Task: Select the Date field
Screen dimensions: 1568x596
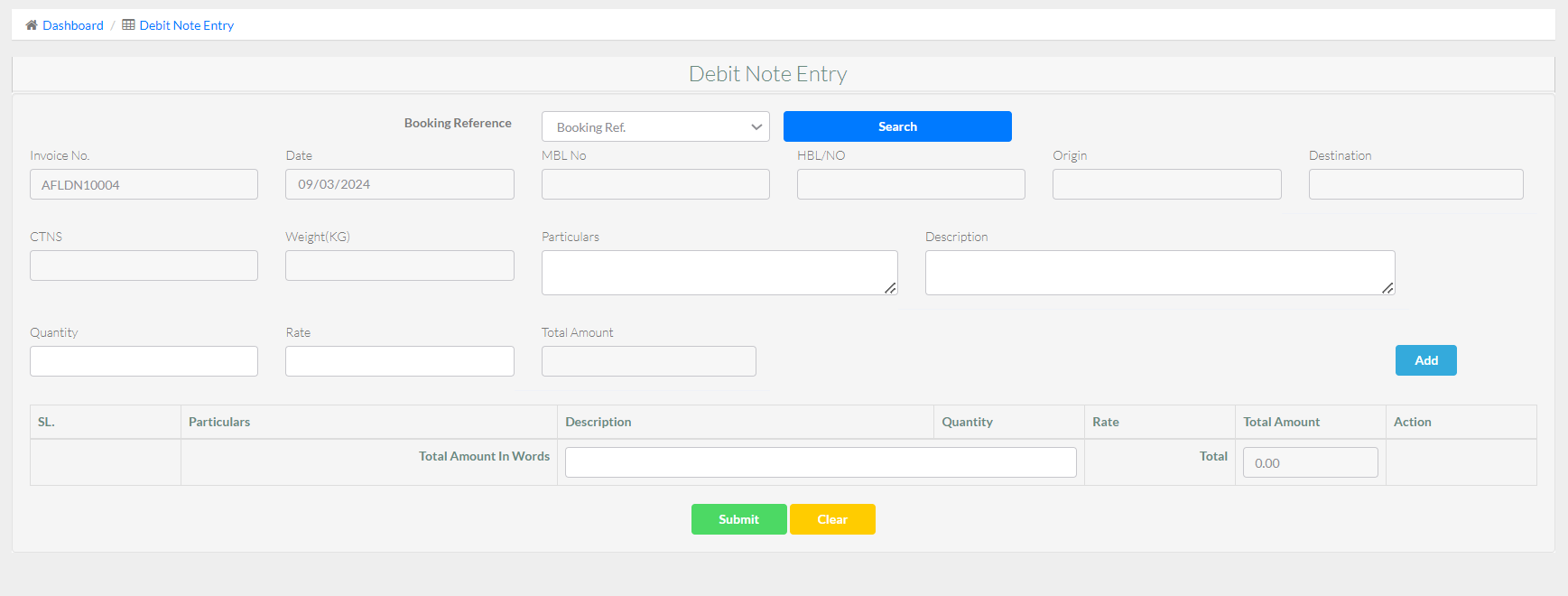Action: tap(399, 184)
